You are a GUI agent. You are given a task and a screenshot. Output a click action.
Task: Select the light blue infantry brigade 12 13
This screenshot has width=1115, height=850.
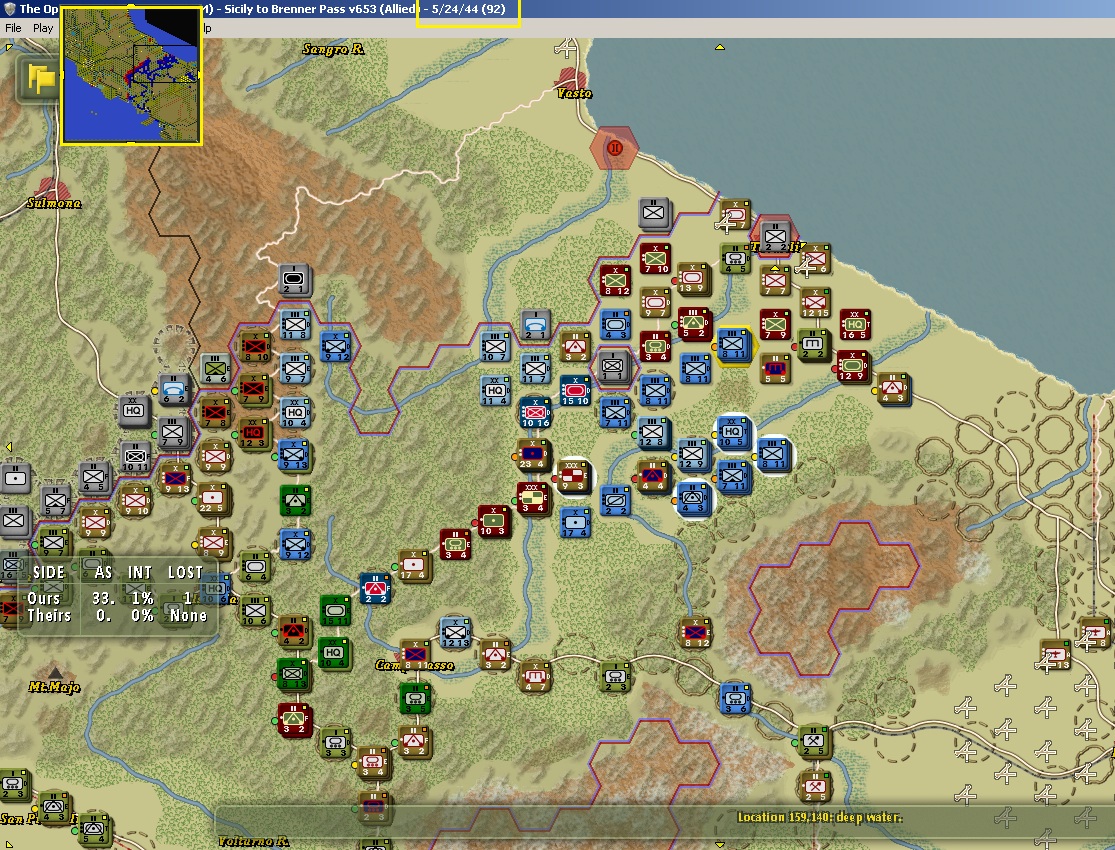[x=455, y=633]
